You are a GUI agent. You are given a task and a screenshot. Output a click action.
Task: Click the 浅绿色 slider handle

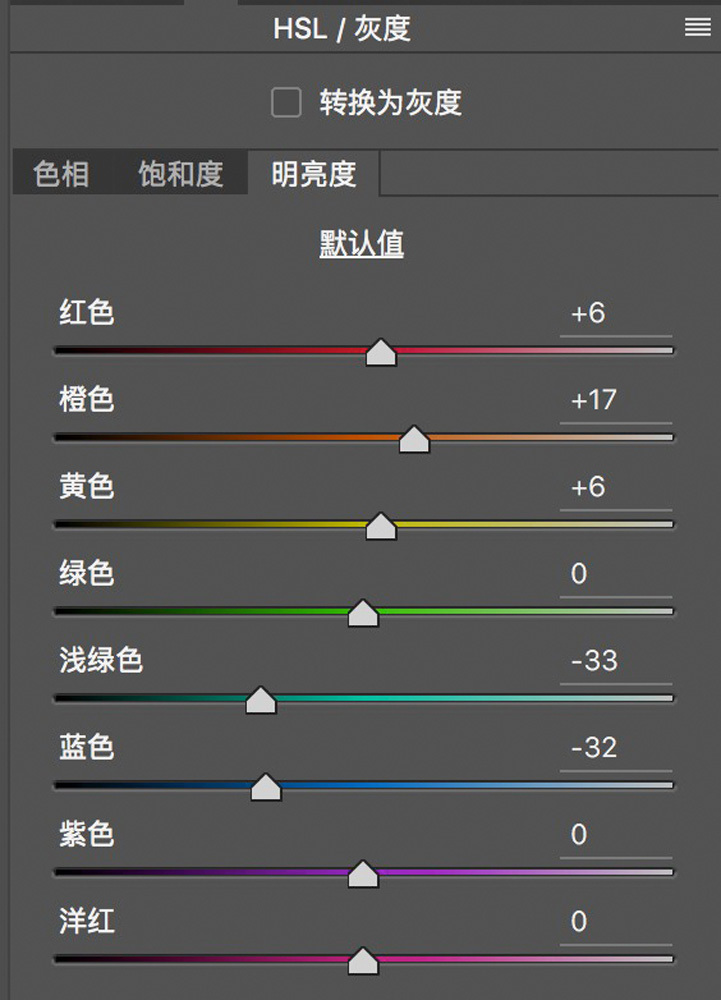[261, 700]
